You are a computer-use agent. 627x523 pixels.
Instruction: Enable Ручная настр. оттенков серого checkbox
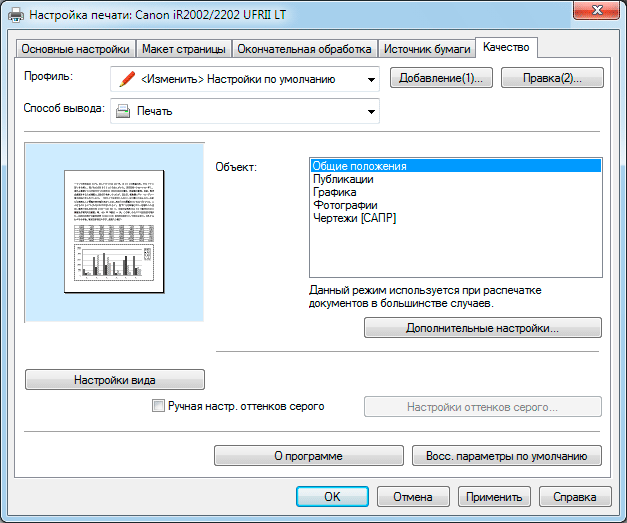click(x=158, y=406)
